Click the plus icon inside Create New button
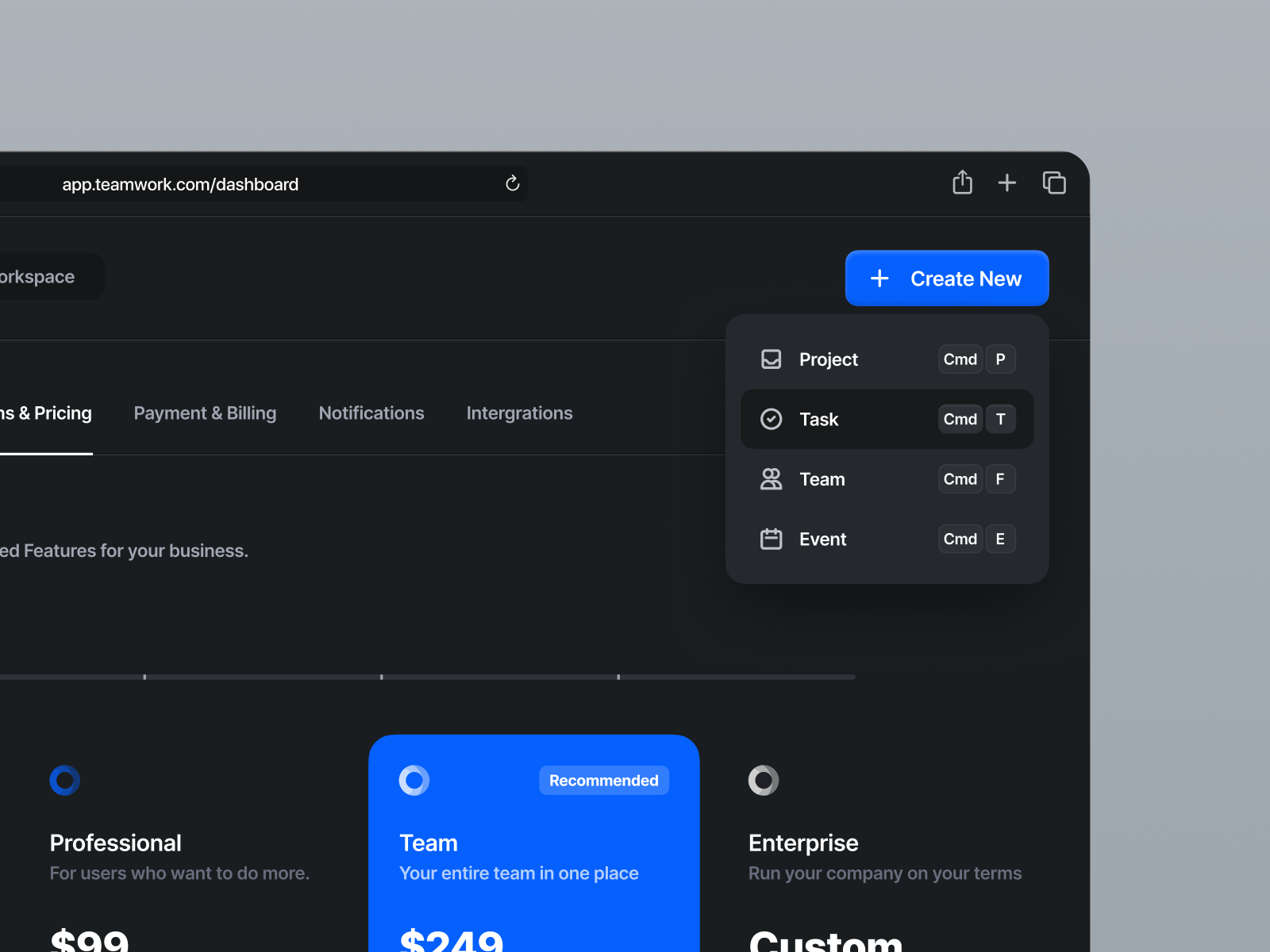This screenshot has height=952, width=1270. 880,278
